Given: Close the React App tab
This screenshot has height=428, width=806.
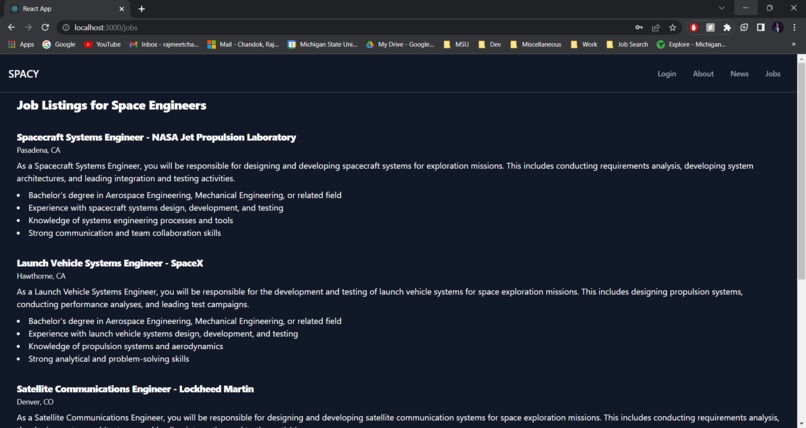Looking at the screenshot, I should click(x=121, y=9).
